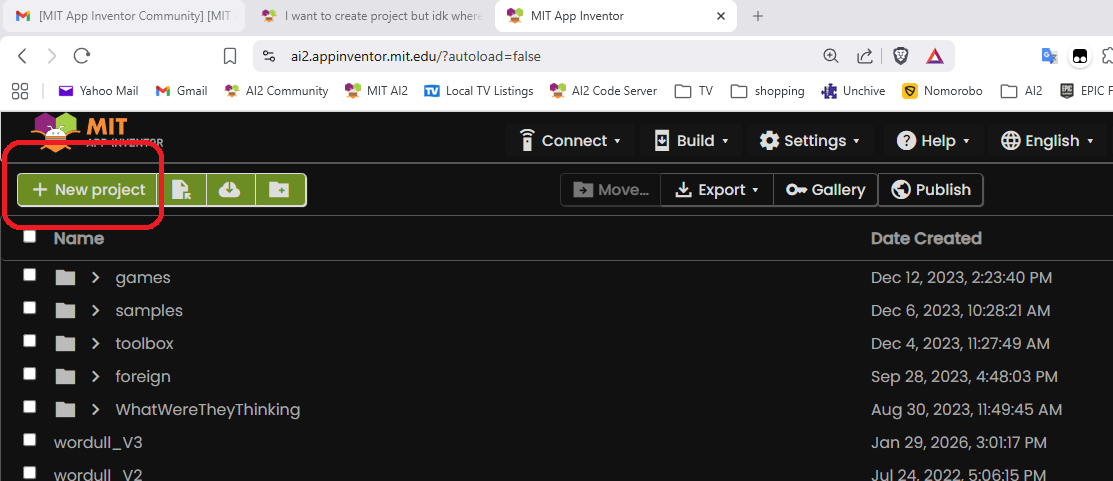This screenshot has width=1113, height=481.
Task: Click the foreign folder icon
Action: (65, 377)
